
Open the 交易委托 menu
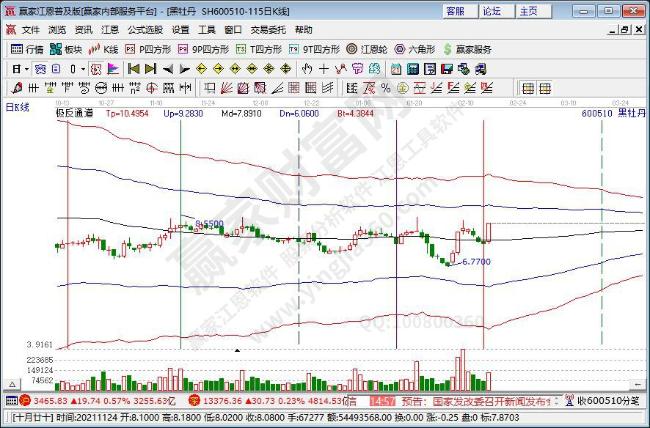click(x=268, y=30)
